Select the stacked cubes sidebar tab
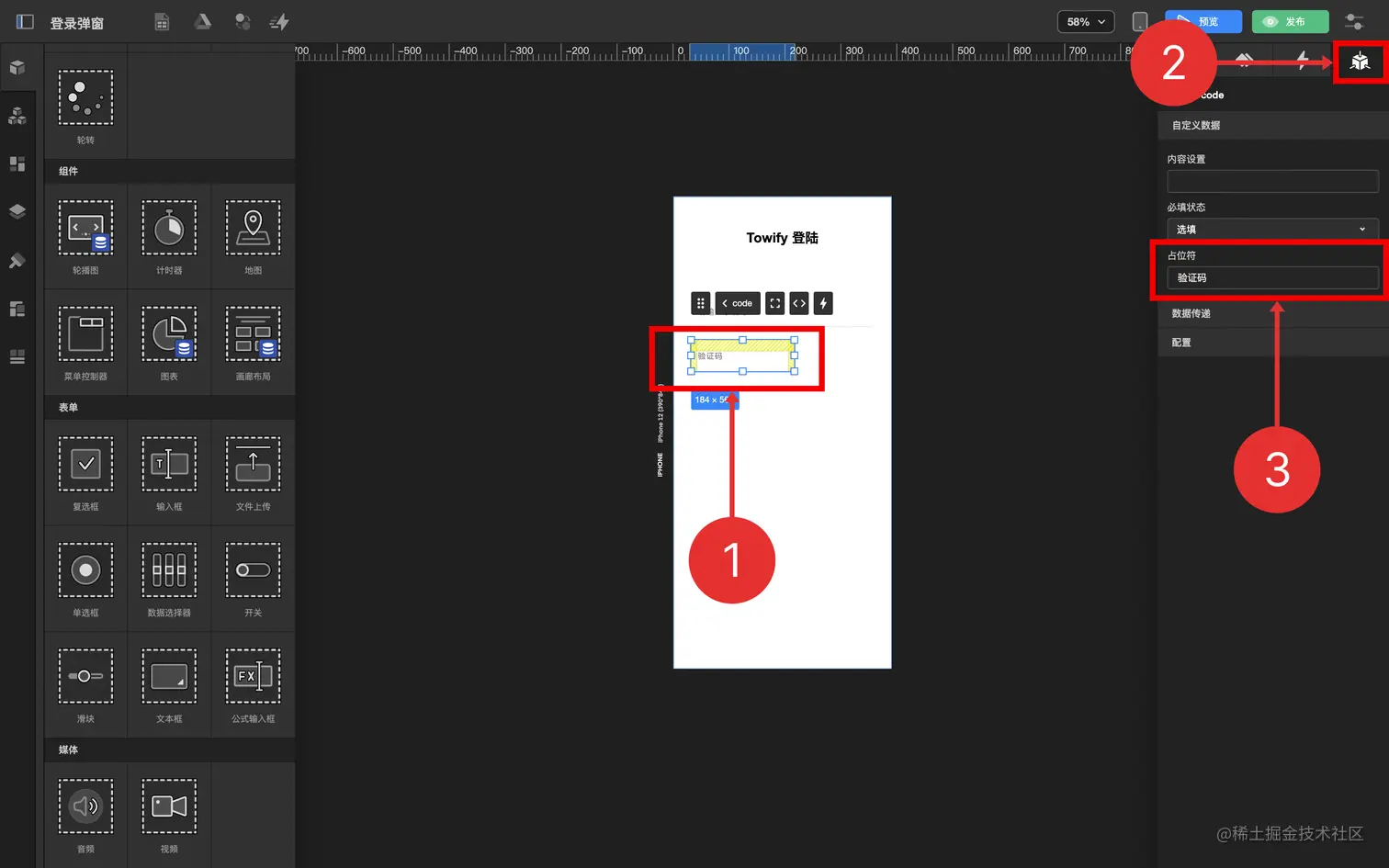The width and height of the screenshot is (1389, 868). pos(17,116)
